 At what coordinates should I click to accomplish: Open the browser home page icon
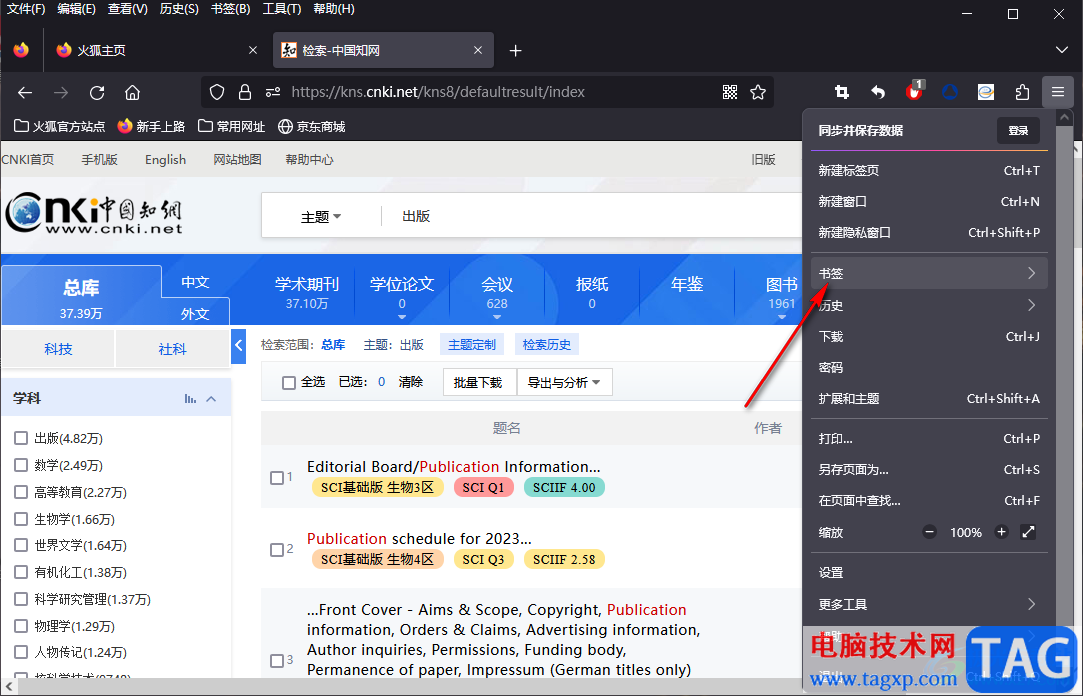pos(133,93)
